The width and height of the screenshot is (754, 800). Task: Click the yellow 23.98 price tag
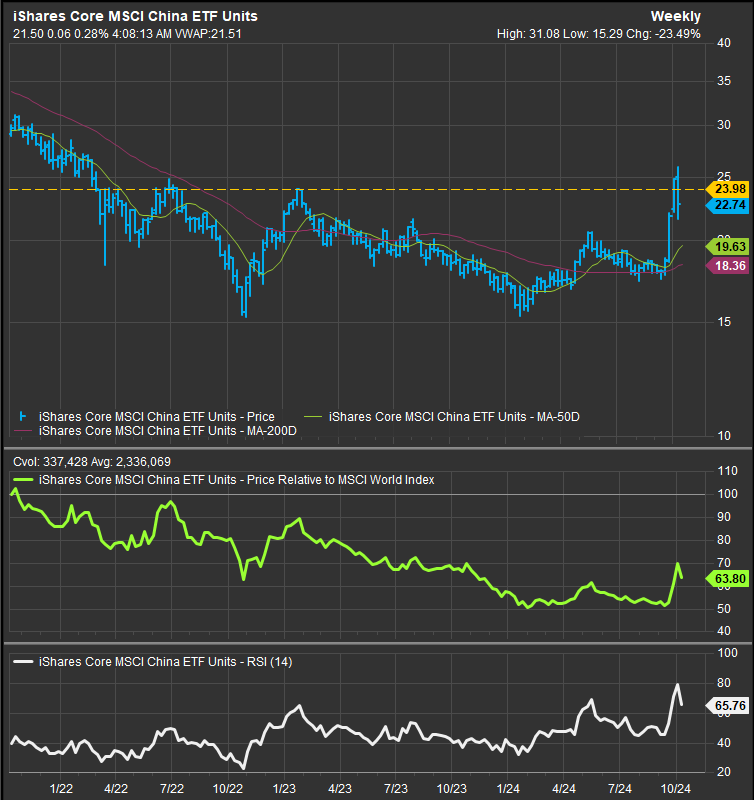[730, 189]
